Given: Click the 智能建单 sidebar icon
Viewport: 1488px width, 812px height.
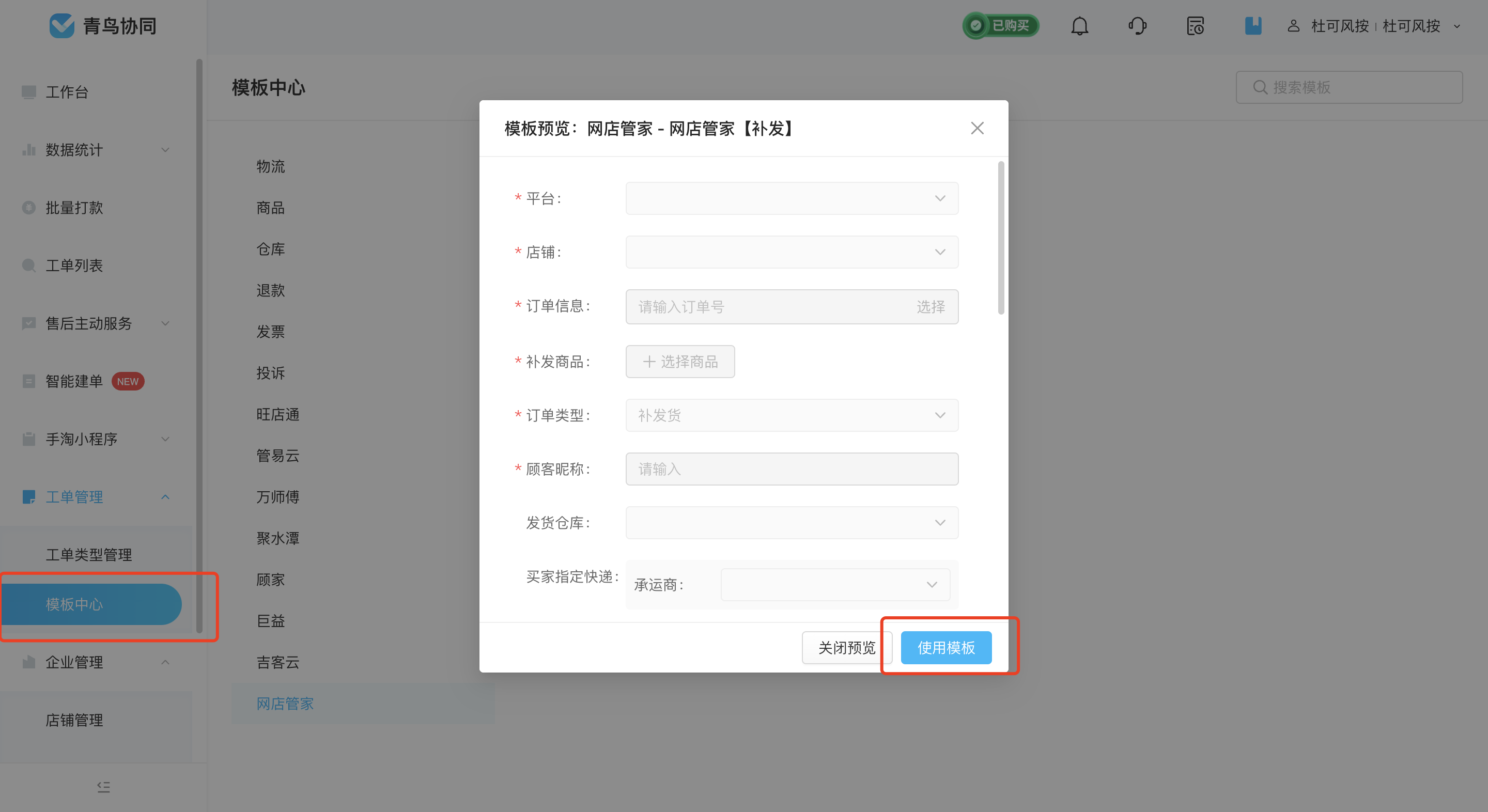Looking at the screenshot, I should (29, 381).
